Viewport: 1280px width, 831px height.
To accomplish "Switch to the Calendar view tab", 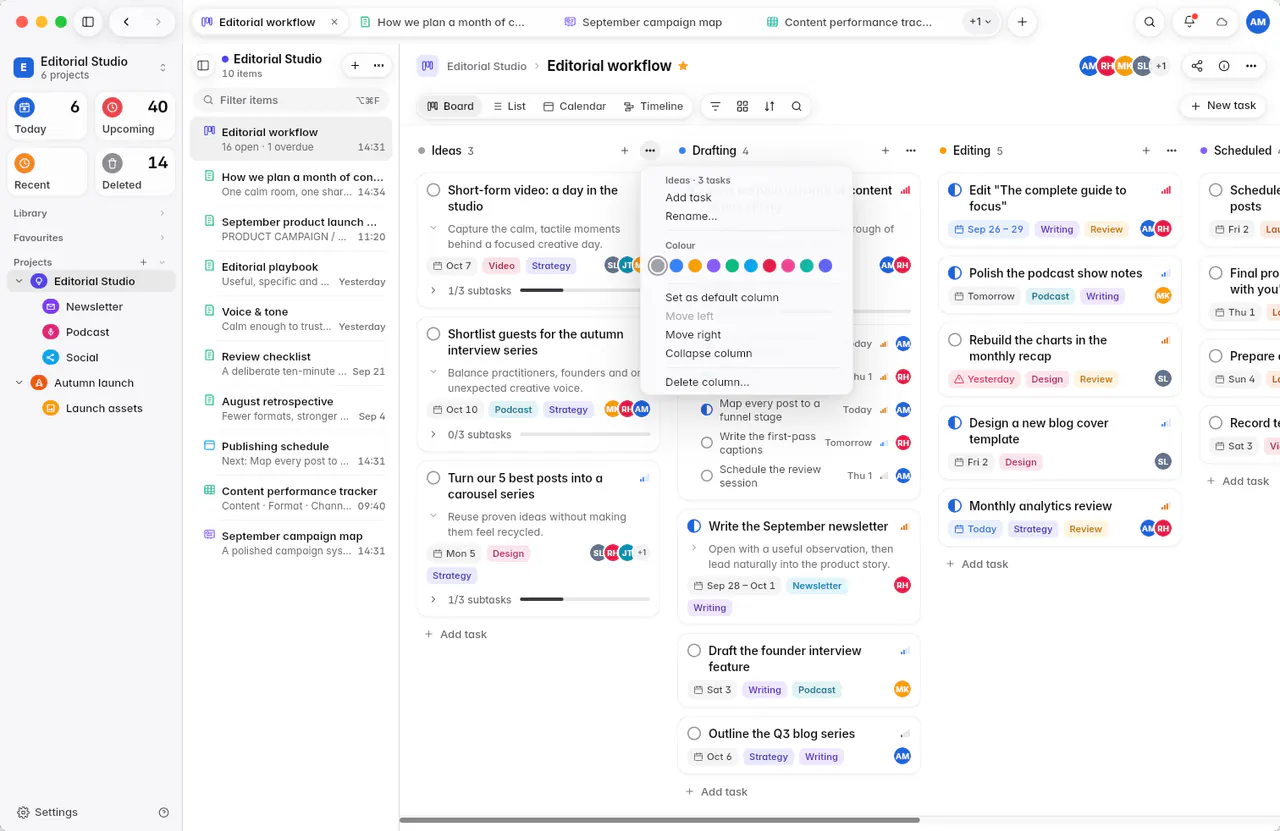I will [x=574, y=106].
